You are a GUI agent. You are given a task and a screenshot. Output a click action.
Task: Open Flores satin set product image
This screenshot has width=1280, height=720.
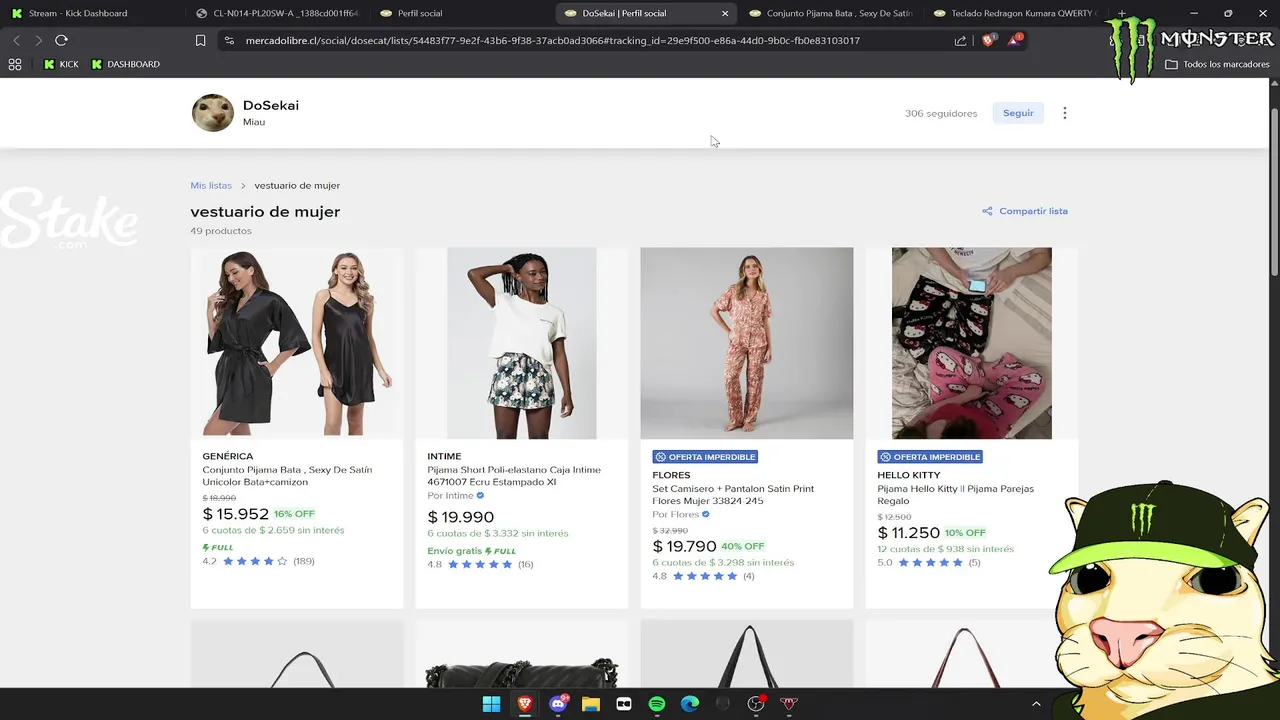click(747, 343)
